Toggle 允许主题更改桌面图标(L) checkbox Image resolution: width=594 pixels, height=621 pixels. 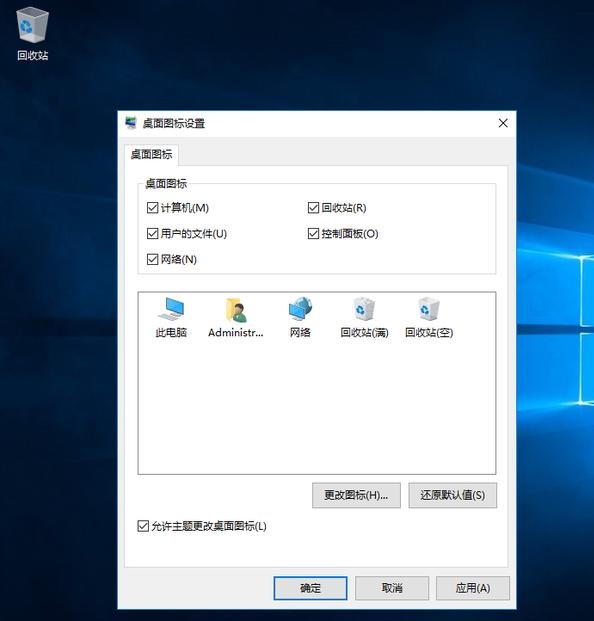point(143,526)
